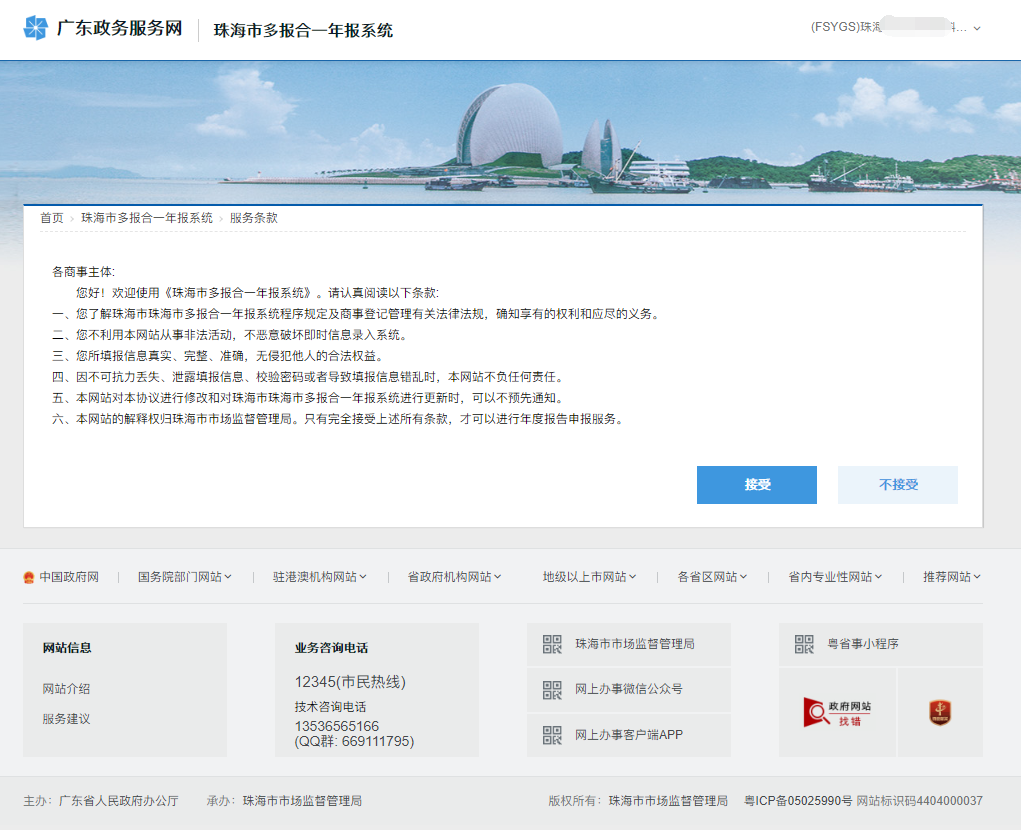
Task: Select 13536565166 support phone number
Action: pos(337,726)
